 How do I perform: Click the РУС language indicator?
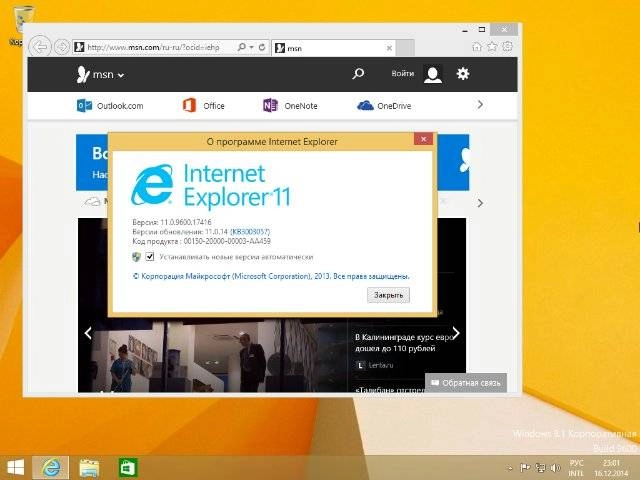(576, 468)
